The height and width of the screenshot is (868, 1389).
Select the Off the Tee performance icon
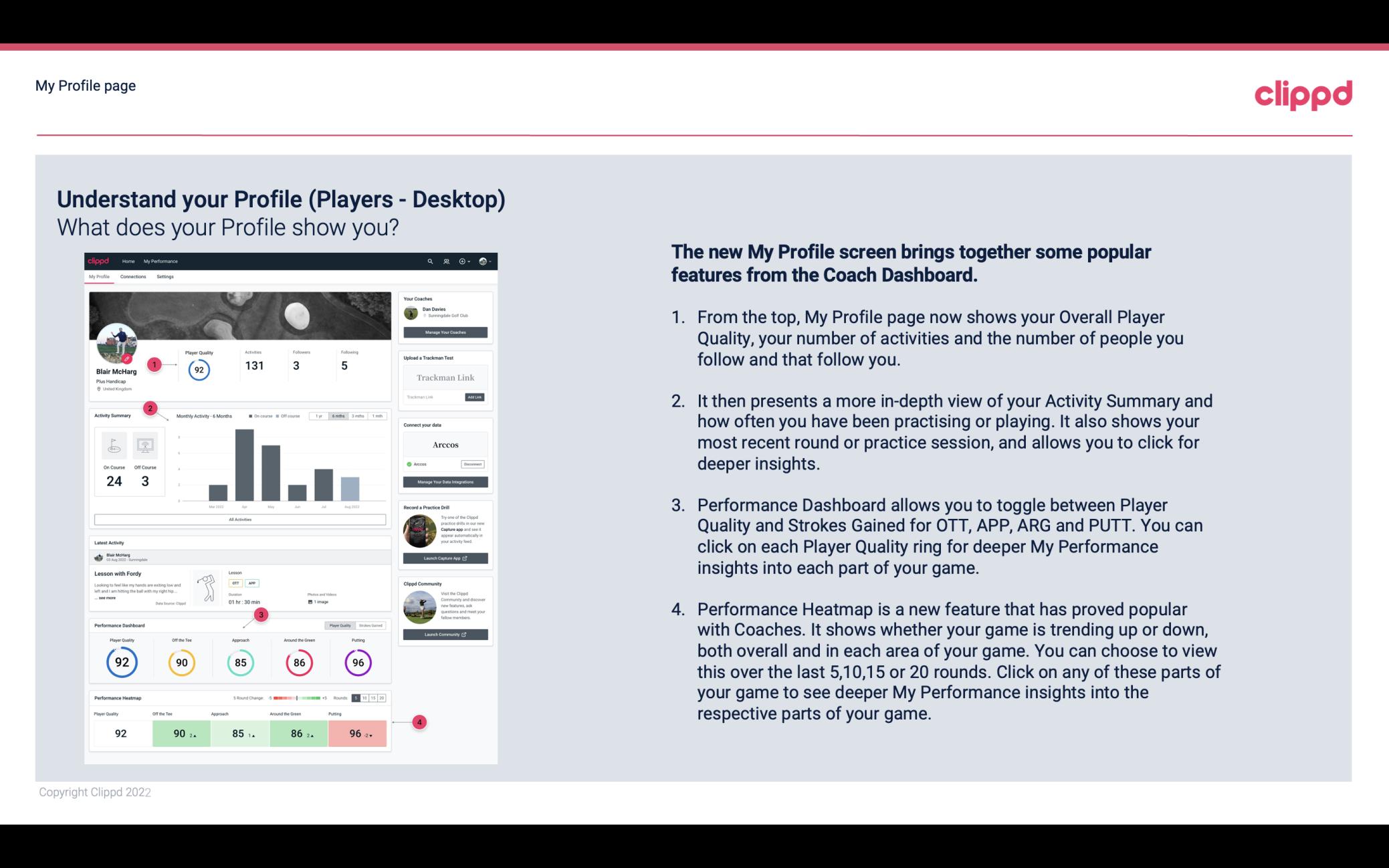point(181,661)
